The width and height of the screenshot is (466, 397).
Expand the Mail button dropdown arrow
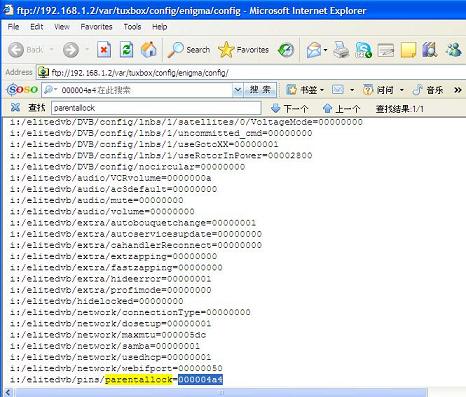[x=325, y=50]
